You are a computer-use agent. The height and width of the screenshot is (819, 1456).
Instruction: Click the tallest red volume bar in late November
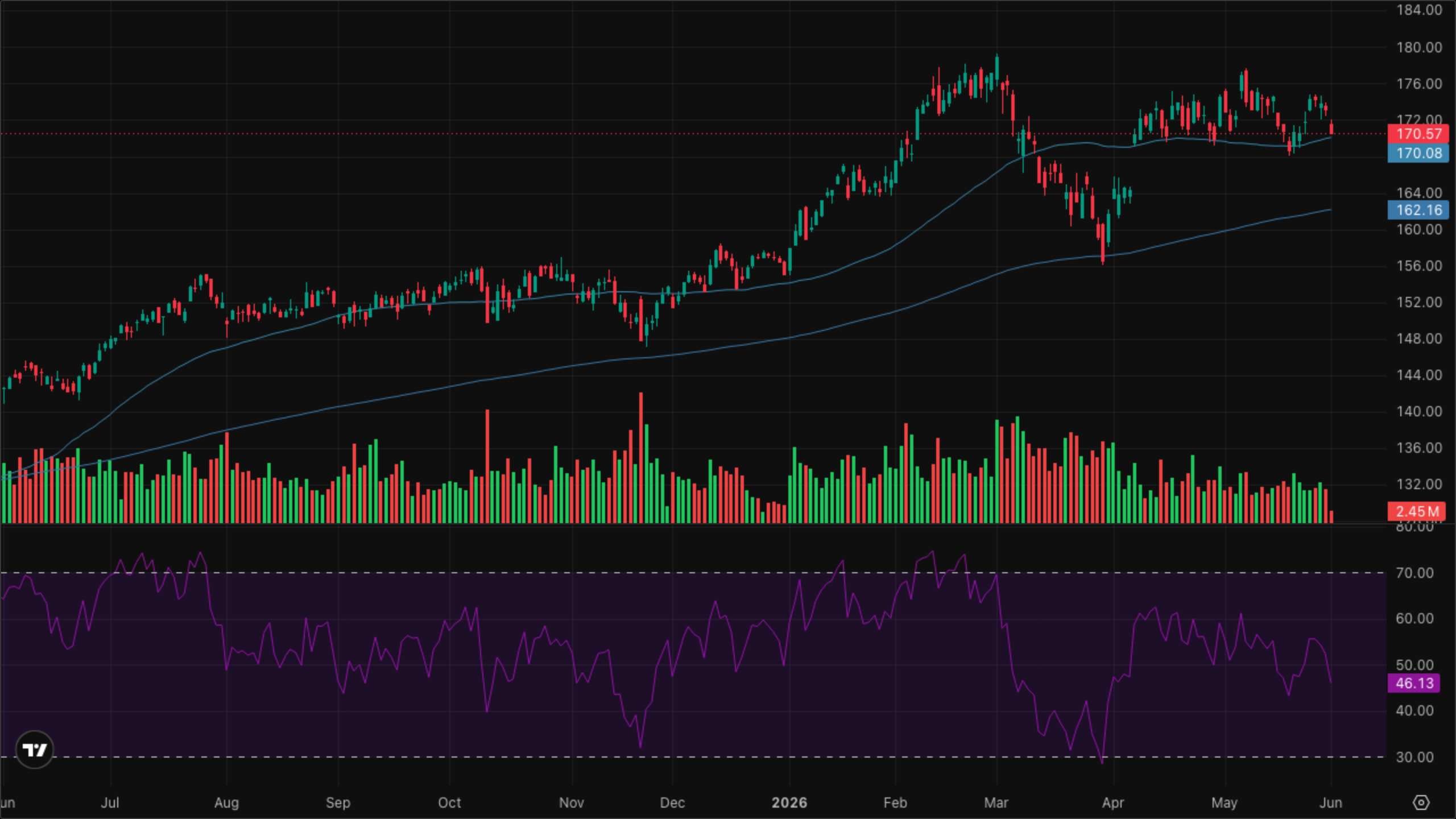(641, 457)
